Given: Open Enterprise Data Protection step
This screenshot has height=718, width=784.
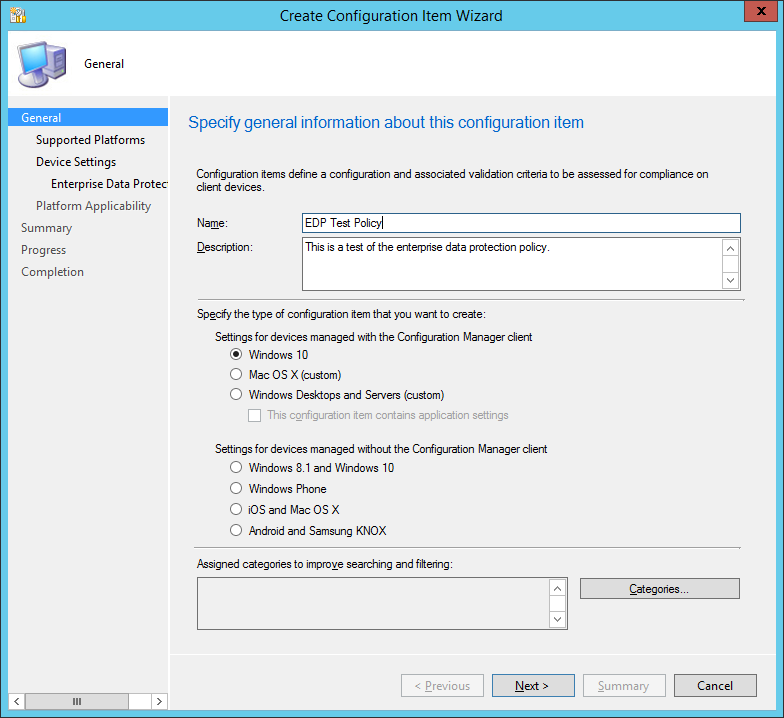Looking at the screenshot, I should (108, 184).
